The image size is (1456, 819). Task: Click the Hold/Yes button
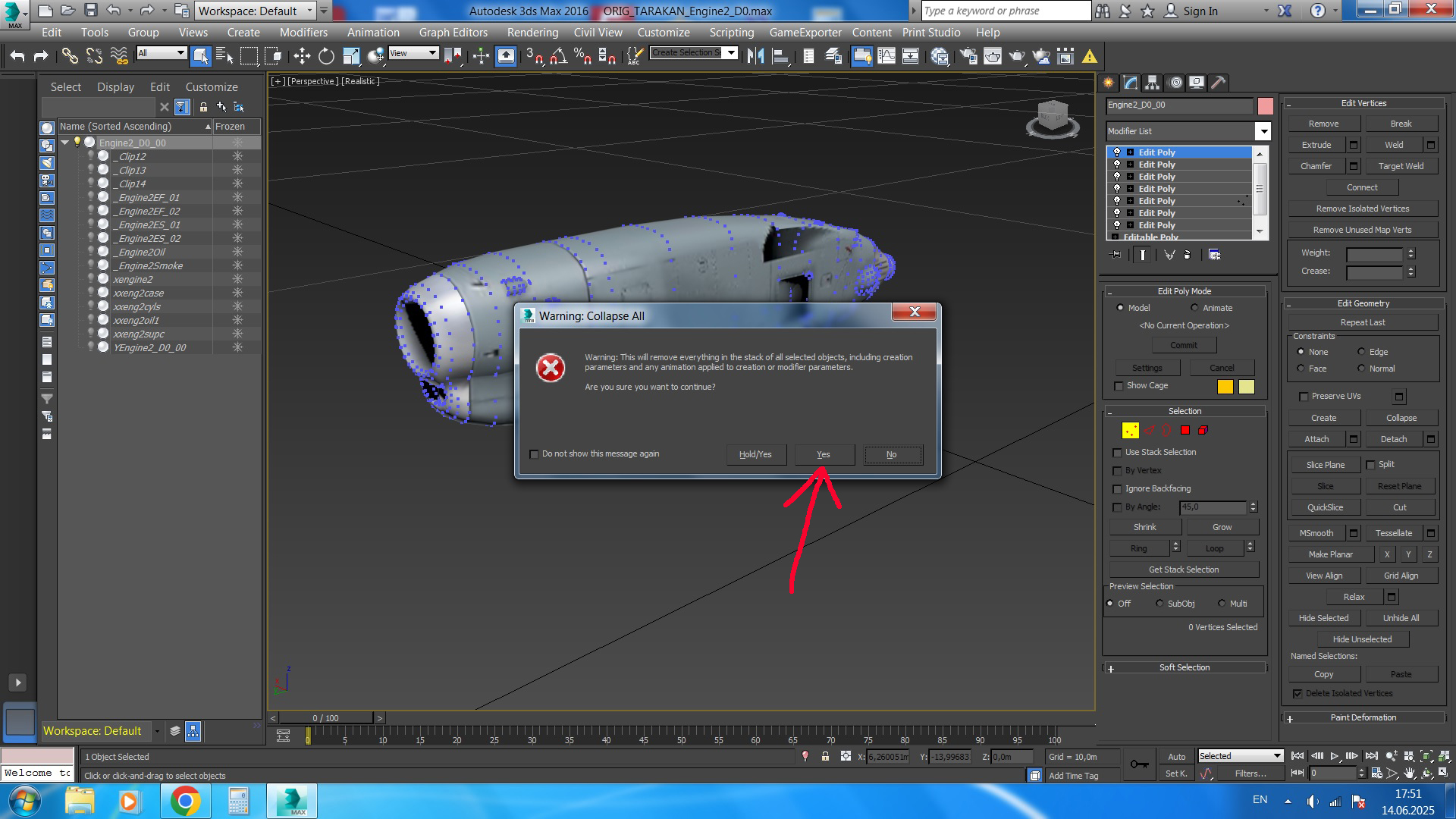pyautogui.click(x=755, y=454)
